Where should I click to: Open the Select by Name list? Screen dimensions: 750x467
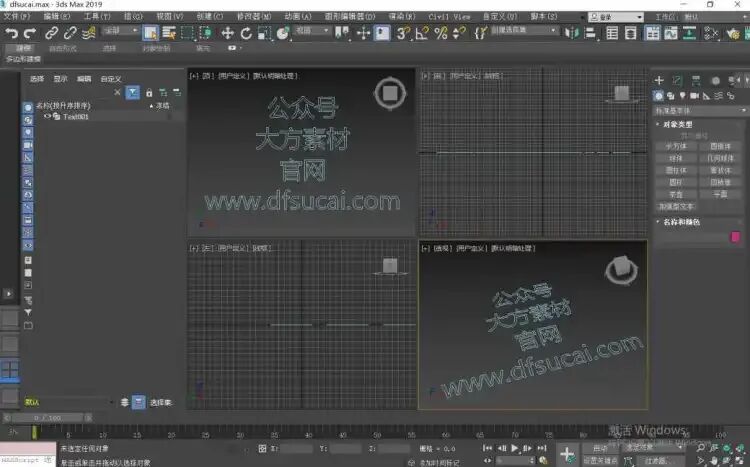(x=169, y=33)
